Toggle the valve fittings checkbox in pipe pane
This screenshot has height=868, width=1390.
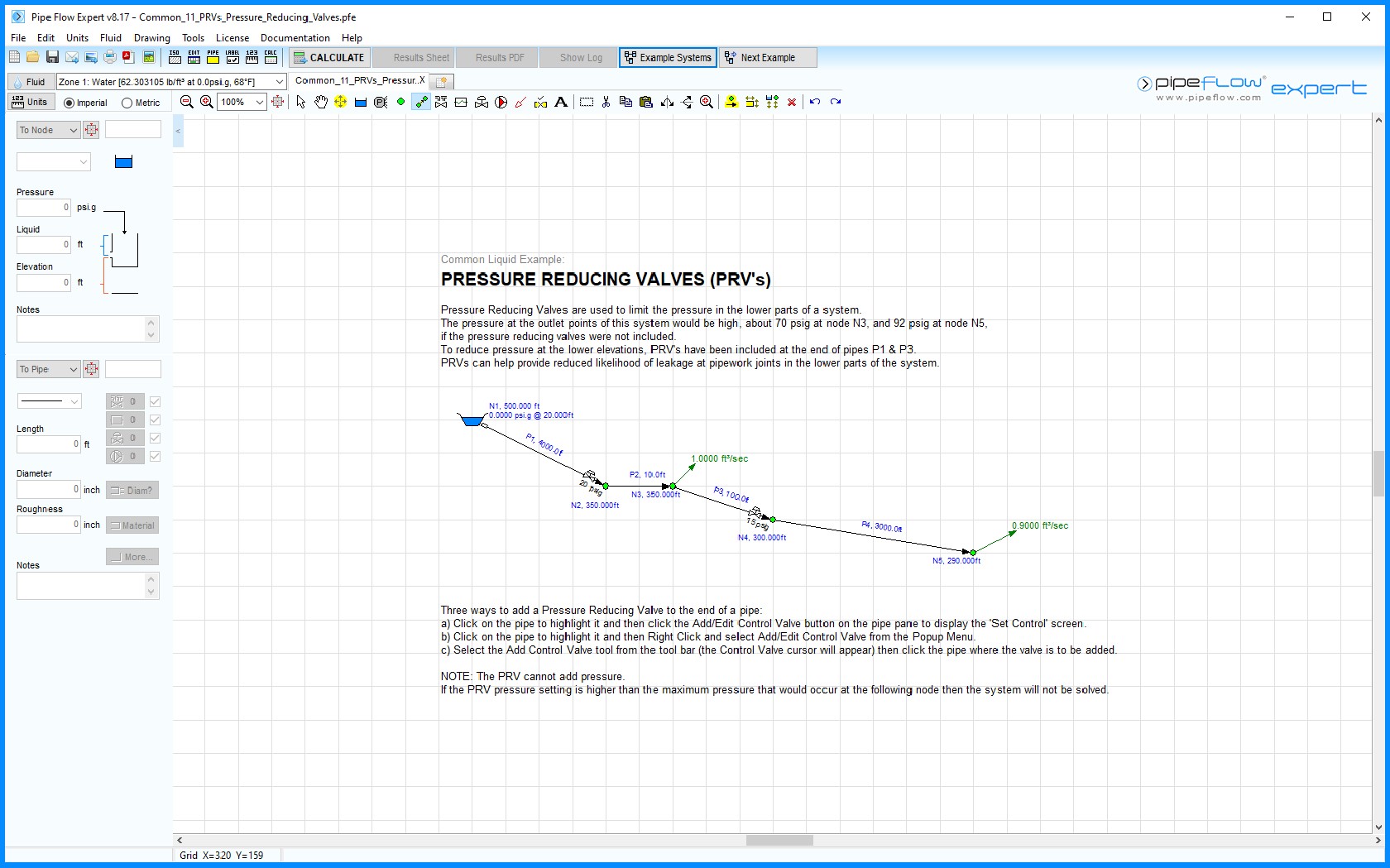(155, 401)
